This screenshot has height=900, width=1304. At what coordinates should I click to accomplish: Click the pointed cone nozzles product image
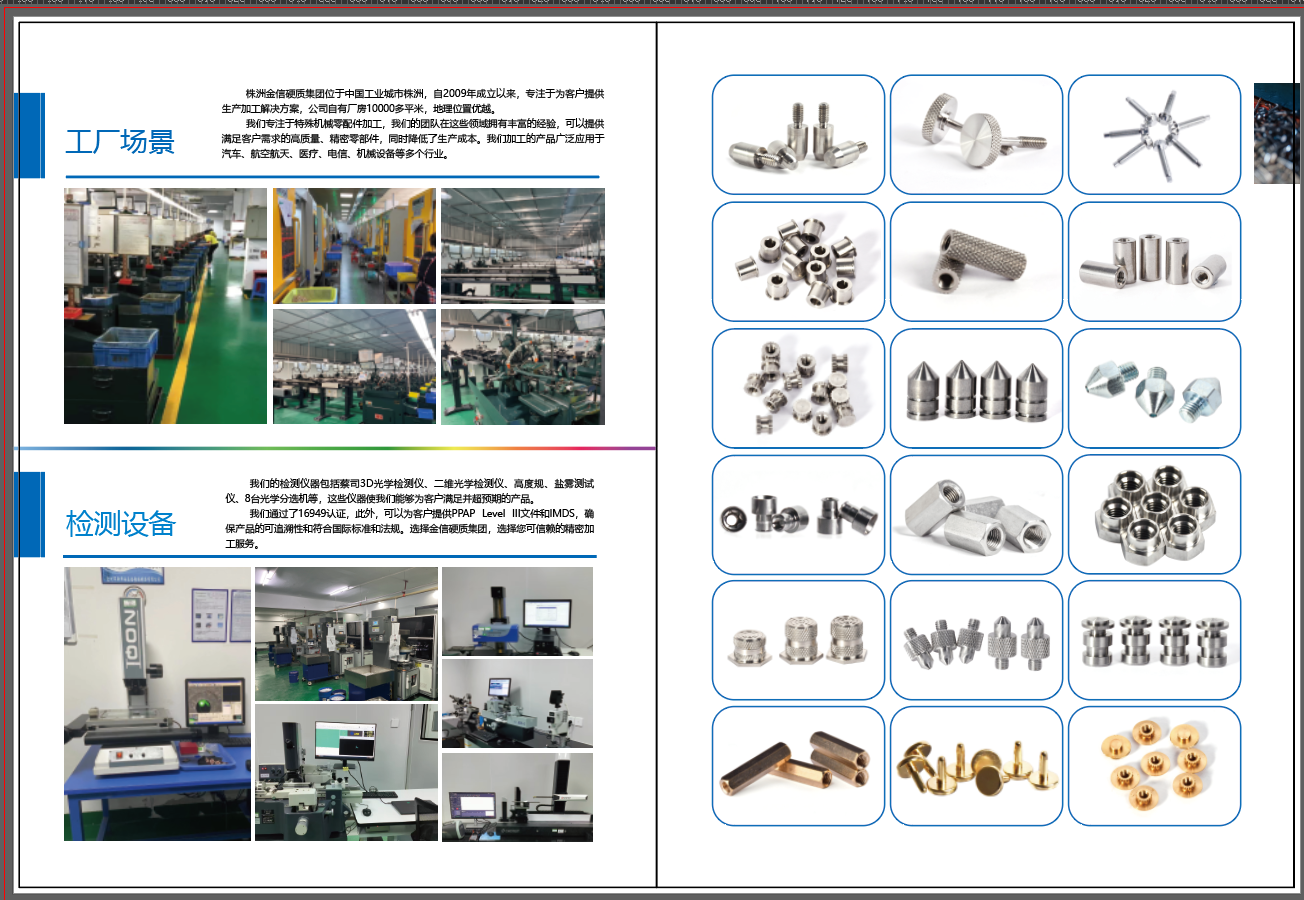point(976,387)
